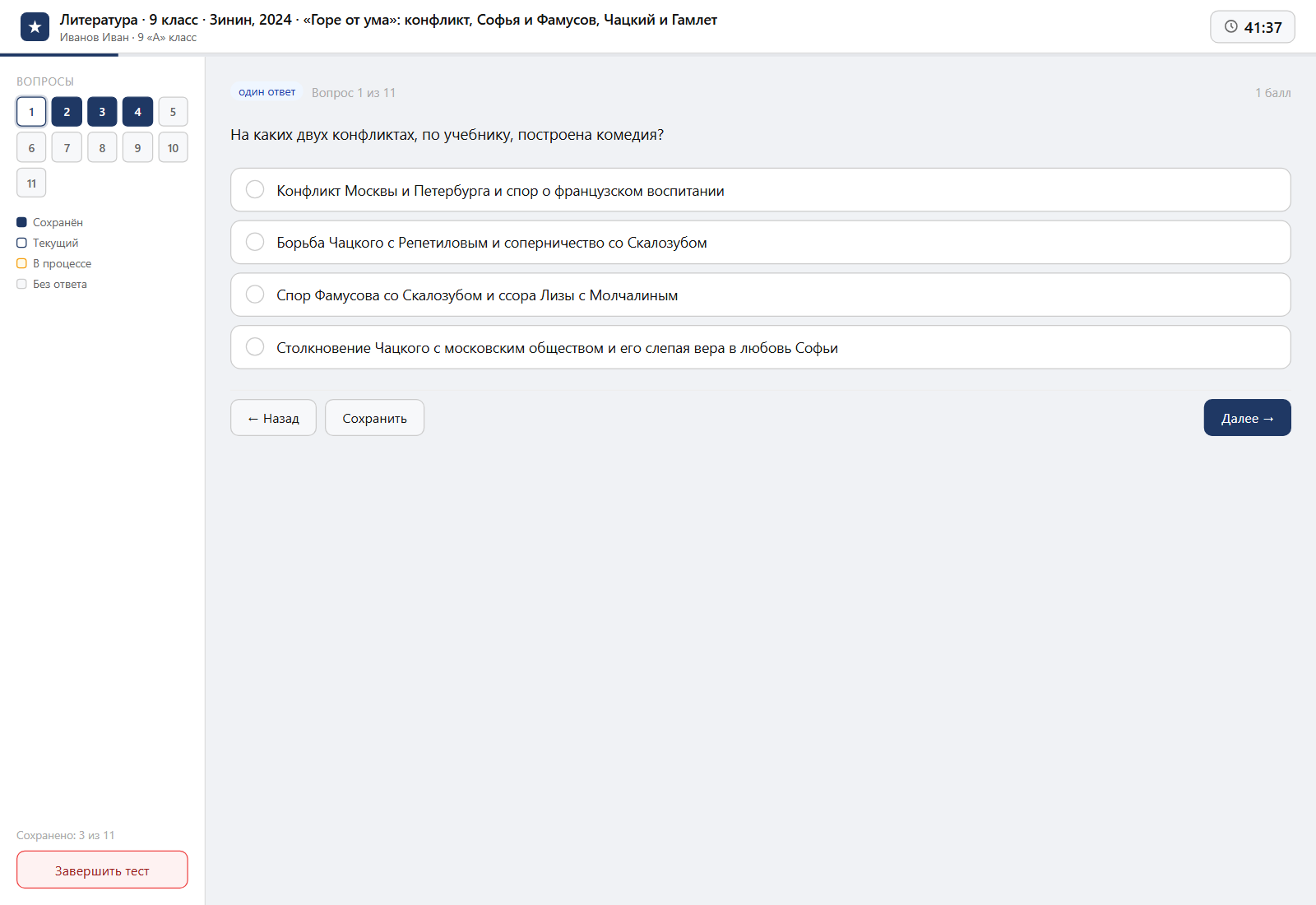
Task: Save the answer with Сохранить
Action: [x=374, y=418]
